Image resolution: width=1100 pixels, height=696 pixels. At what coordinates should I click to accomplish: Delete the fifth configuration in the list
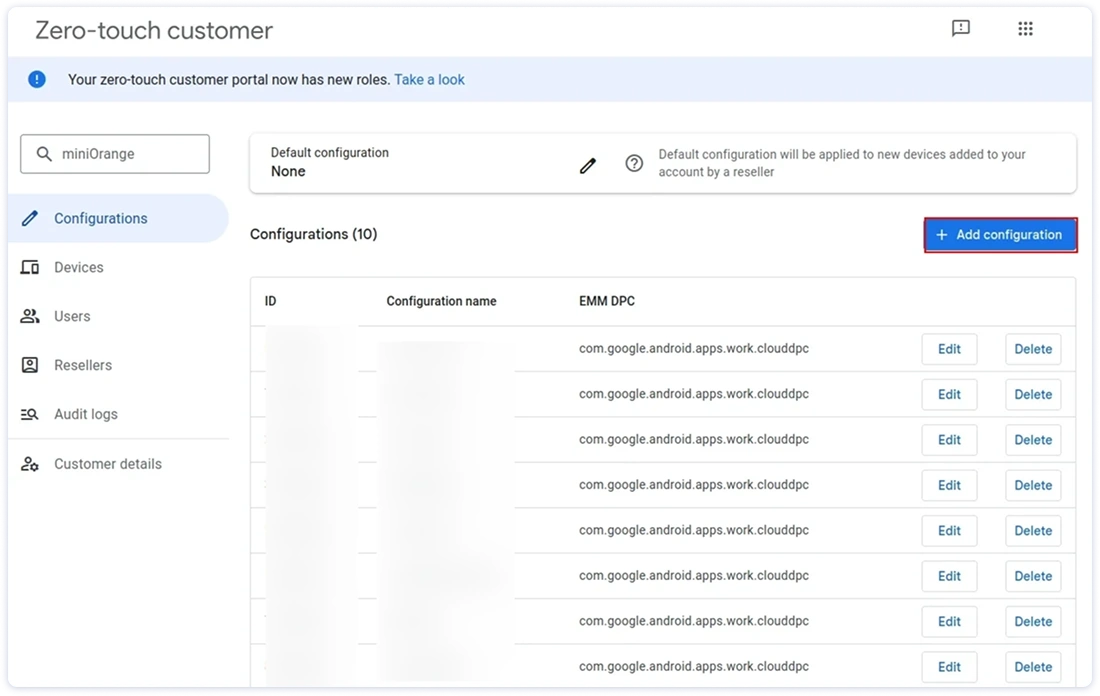[1033, 531]
